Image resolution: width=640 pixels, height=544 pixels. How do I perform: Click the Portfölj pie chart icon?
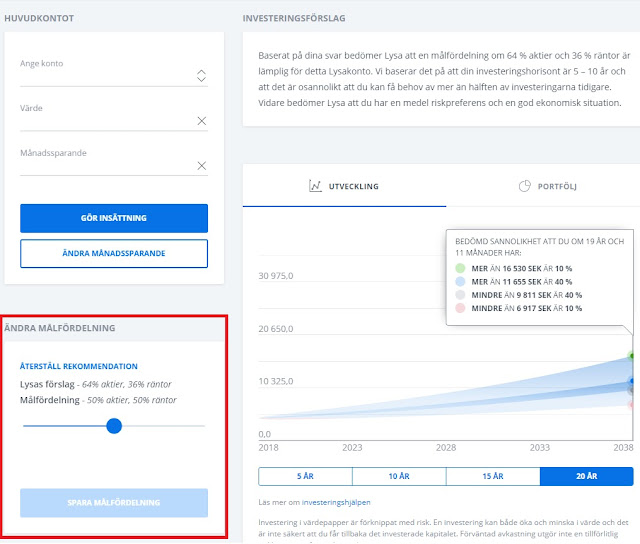coord(524,186)
